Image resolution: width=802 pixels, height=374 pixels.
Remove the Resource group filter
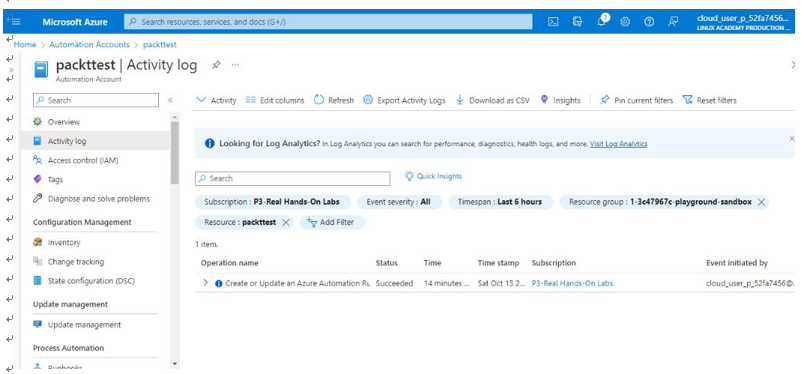(761, 202)
